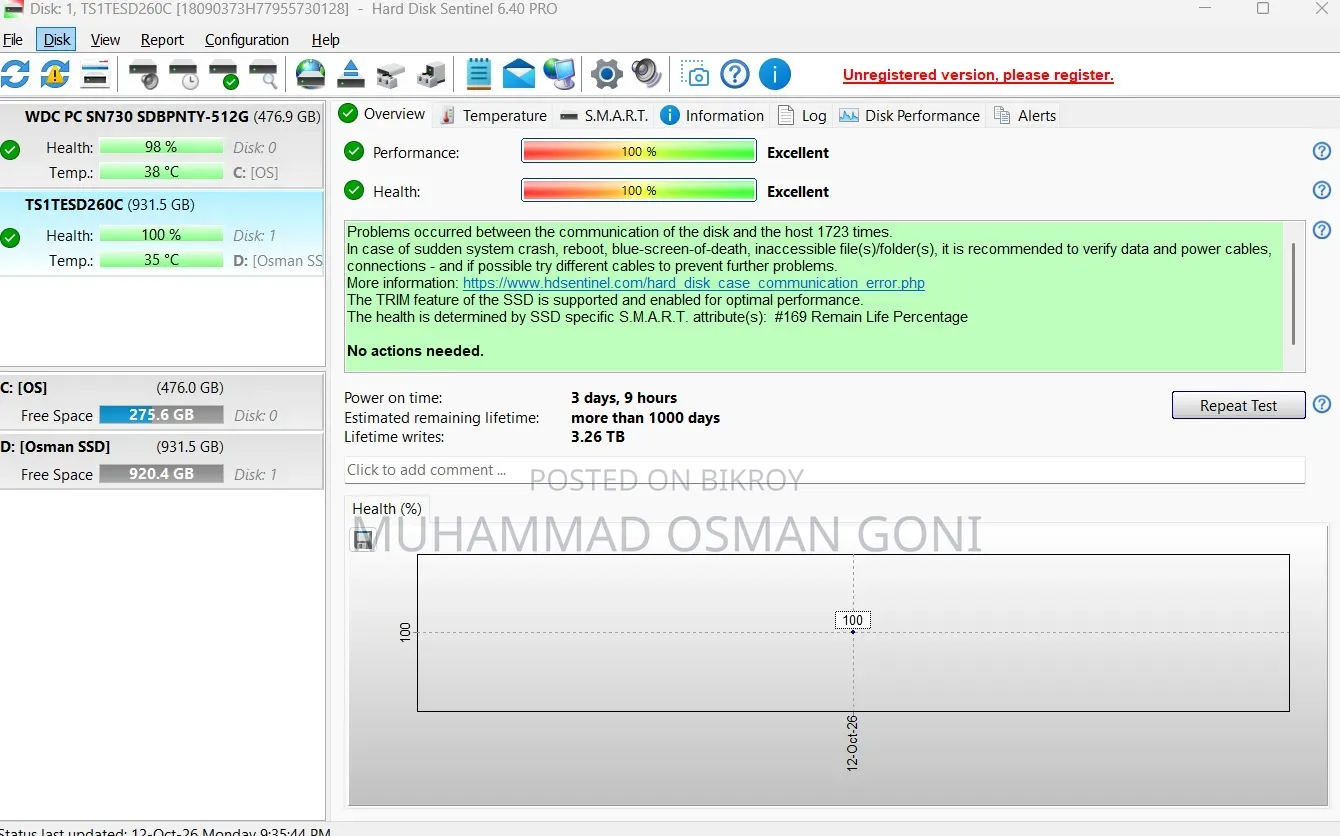Click the blue eject disk toolbar icon
Image resolution: width=1340 pixels, height=836 pixels.
pyautogui.click(x=351, y=74)
